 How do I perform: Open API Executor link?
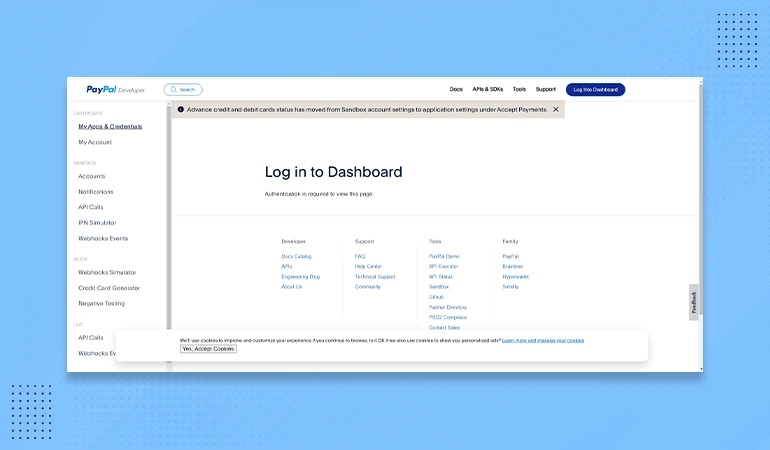click(443, 266)
